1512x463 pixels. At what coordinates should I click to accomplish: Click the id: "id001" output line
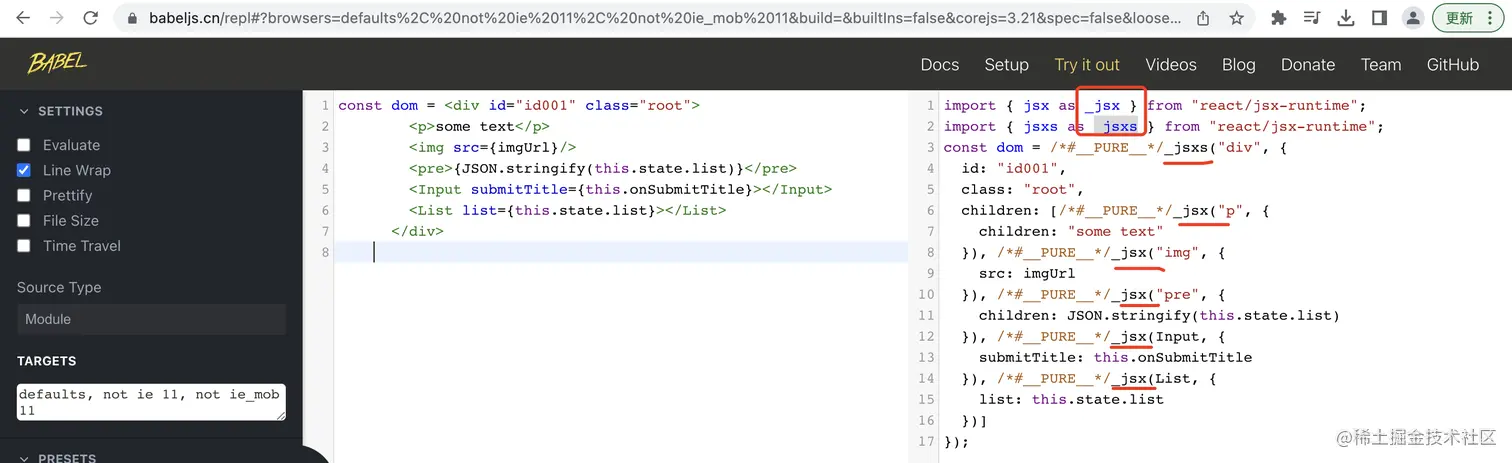pos(1011,168)
